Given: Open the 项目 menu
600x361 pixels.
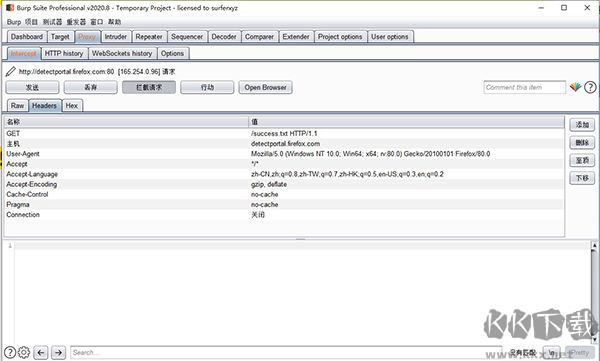Looking at the screenshot, I should click(31, 22).
